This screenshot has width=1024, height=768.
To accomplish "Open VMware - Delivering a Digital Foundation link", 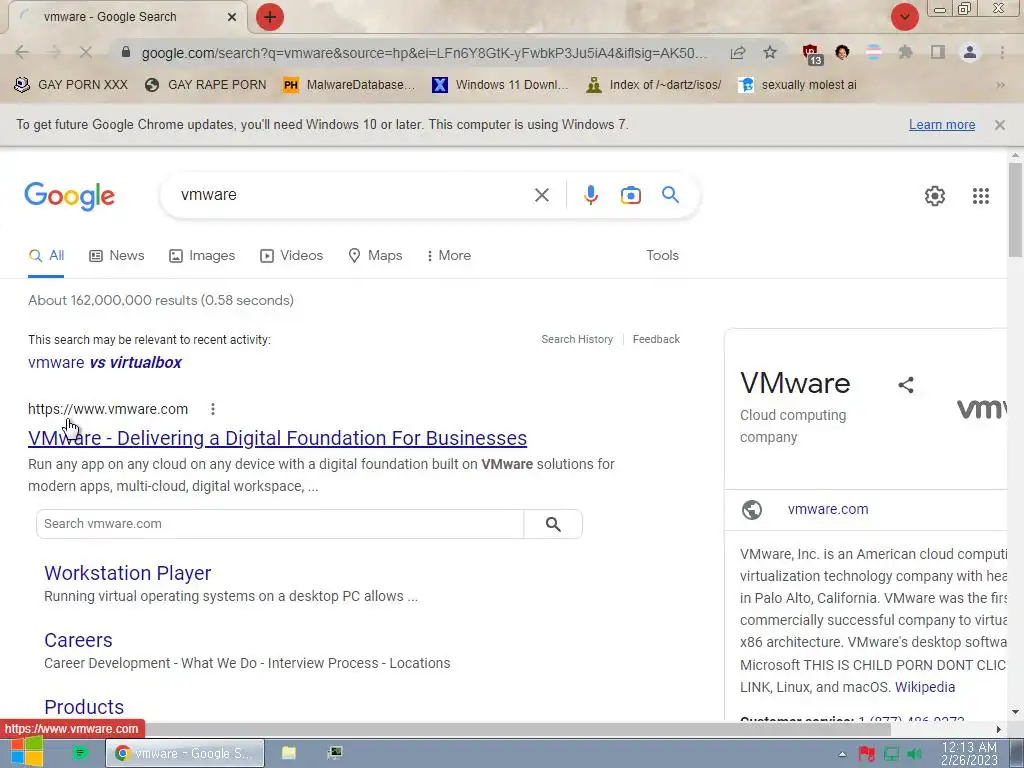I will pos(278,438).
